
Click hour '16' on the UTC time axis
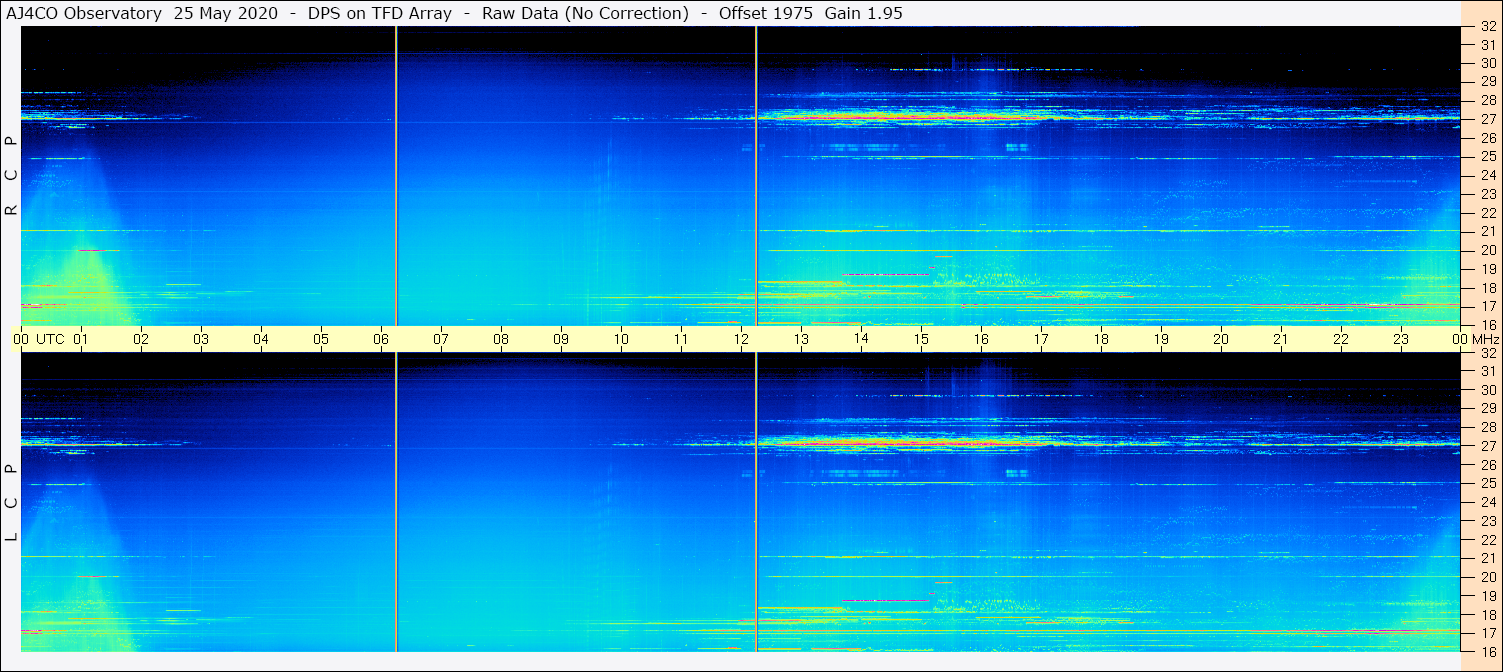tap(981, 339)
